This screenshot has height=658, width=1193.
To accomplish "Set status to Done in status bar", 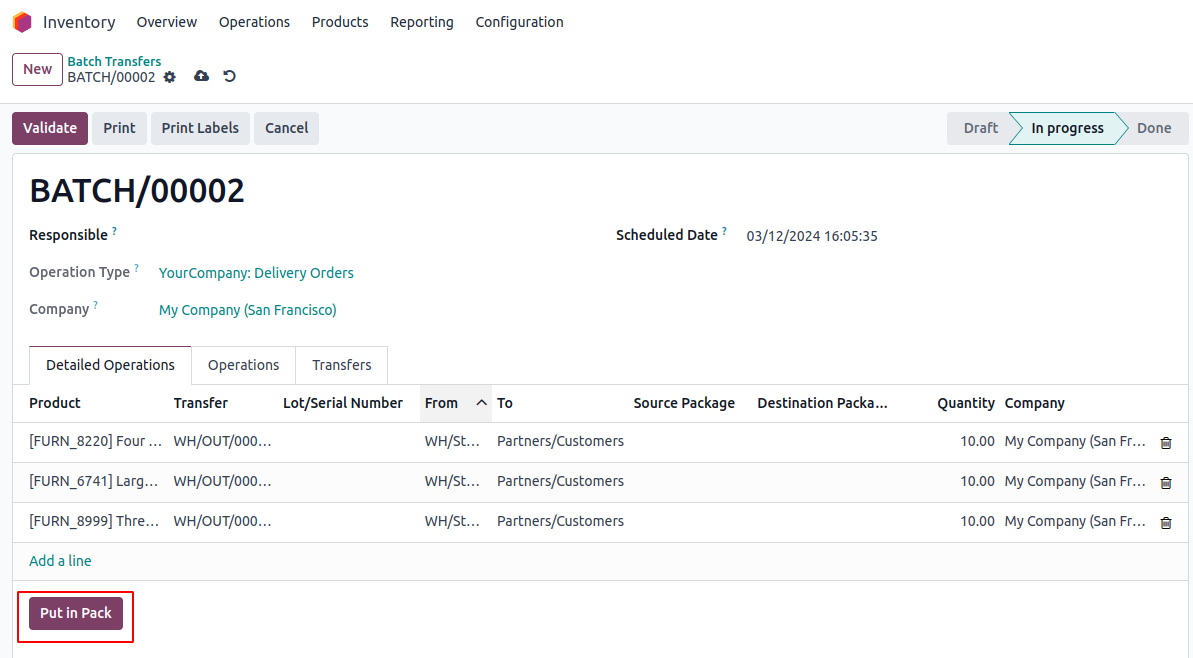I will [1153, 128].
